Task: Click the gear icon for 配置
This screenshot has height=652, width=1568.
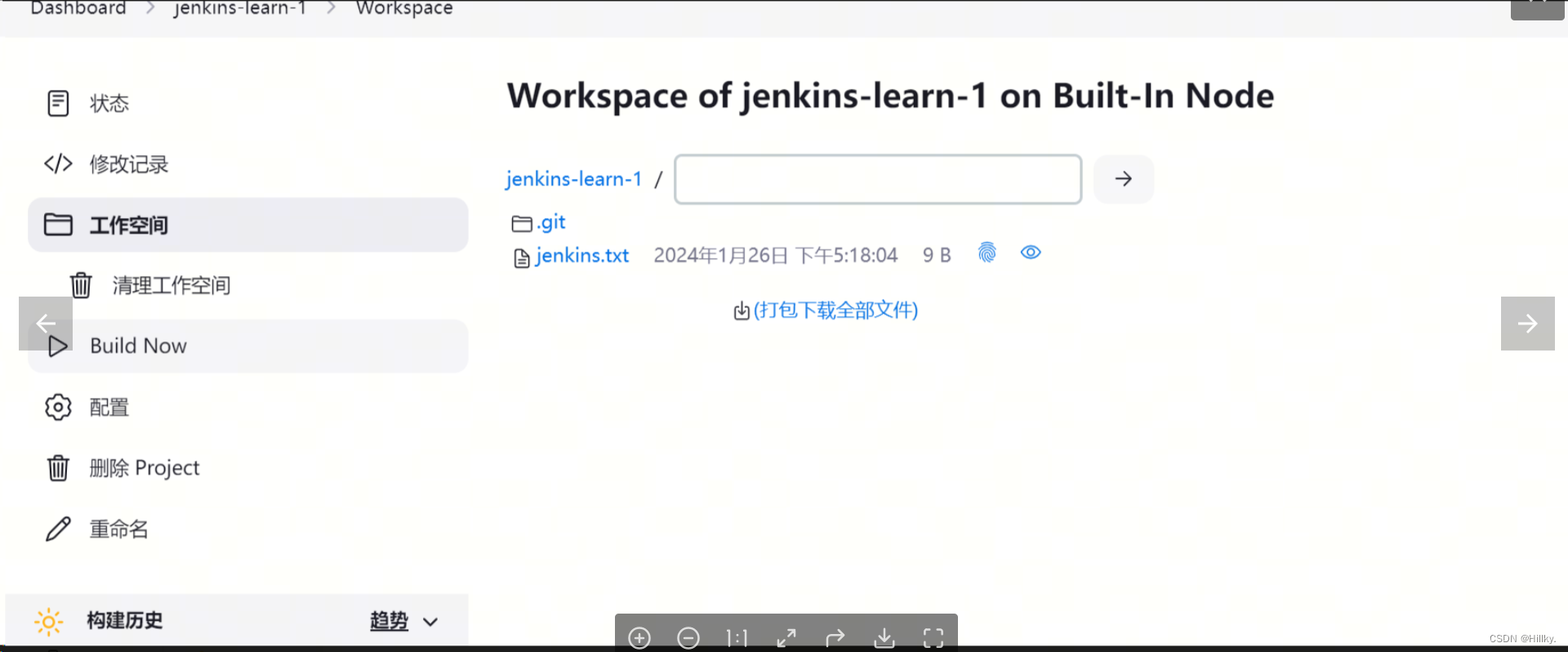Action: pos(58,407)
